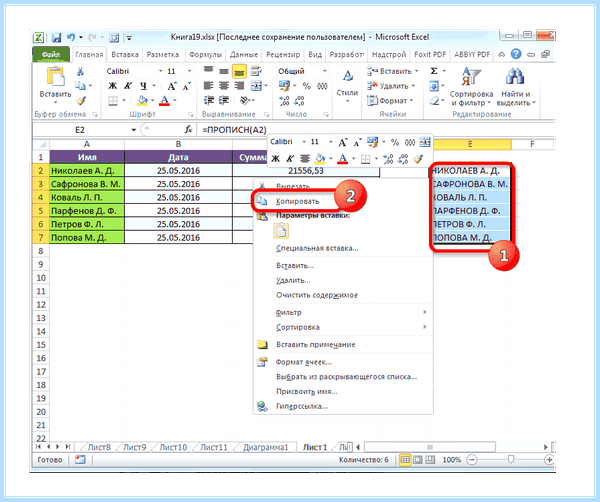Select cell A2 Николаев А. Д.
This screenshot has width=600, height=502.
[87, 171]
